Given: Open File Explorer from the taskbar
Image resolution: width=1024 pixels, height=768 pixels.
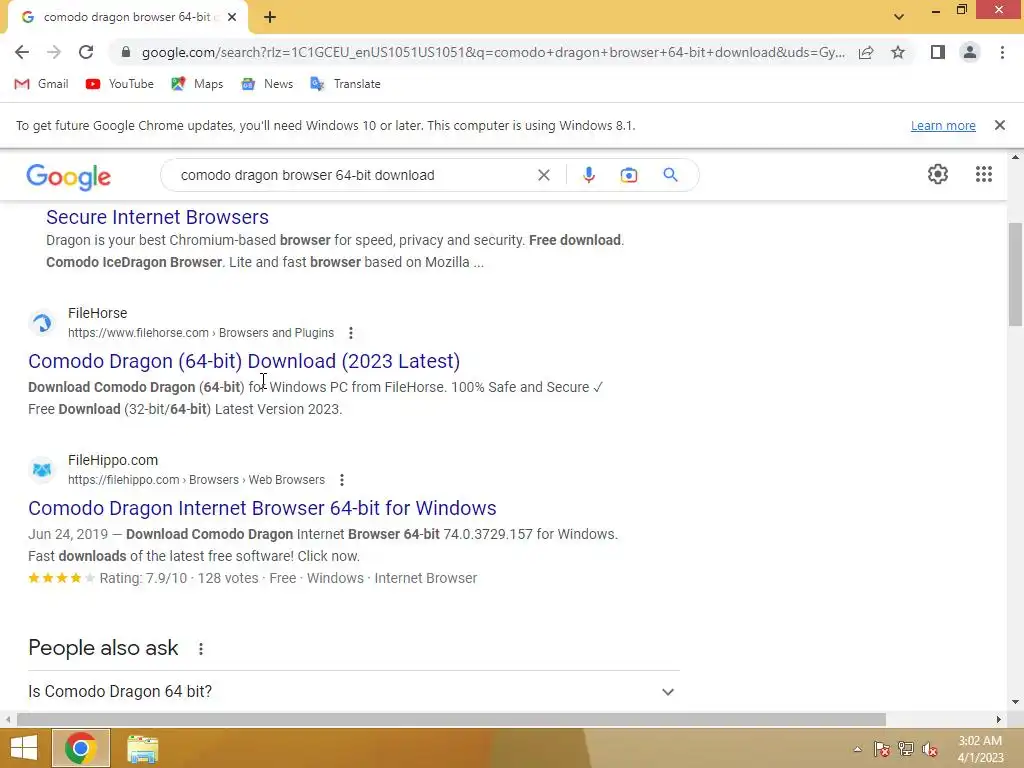Looking at the screenshot, I should pos(142,749).
